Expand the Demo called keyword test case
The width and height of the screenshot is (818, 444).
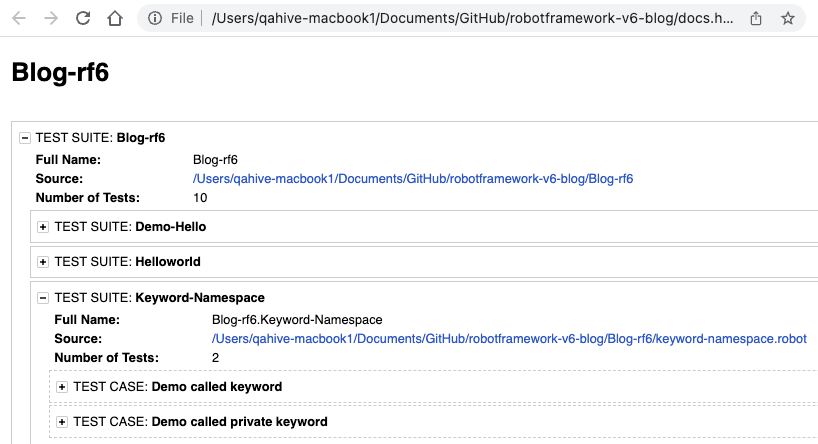pyautogui.click(x=62, y=387)
